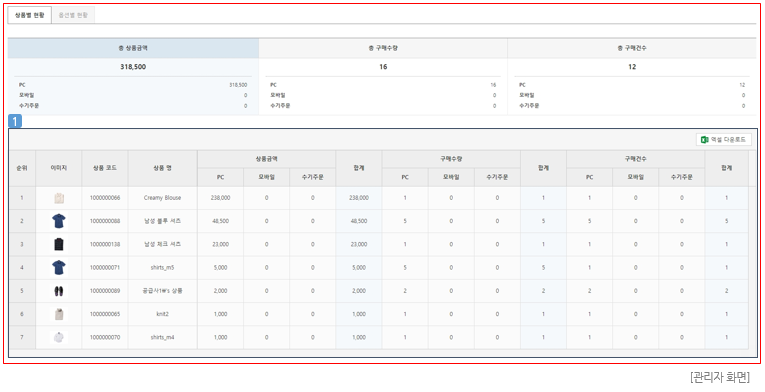Image resolution: width=765 pixels, height=392 pixels.
Task: Open the 남성 블루 셔츠 product thumbnail
Action: click(x=59, y=221)
